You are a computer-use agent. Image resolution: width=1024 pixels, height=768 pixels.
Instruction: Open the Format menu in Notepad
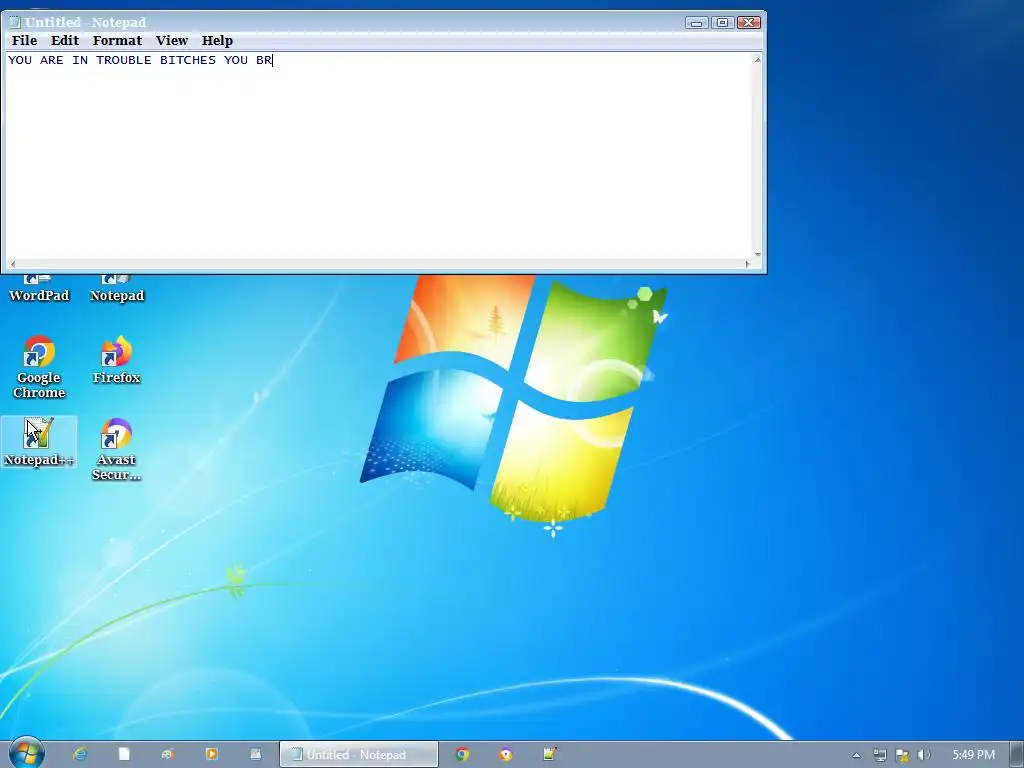pos(117,40)
